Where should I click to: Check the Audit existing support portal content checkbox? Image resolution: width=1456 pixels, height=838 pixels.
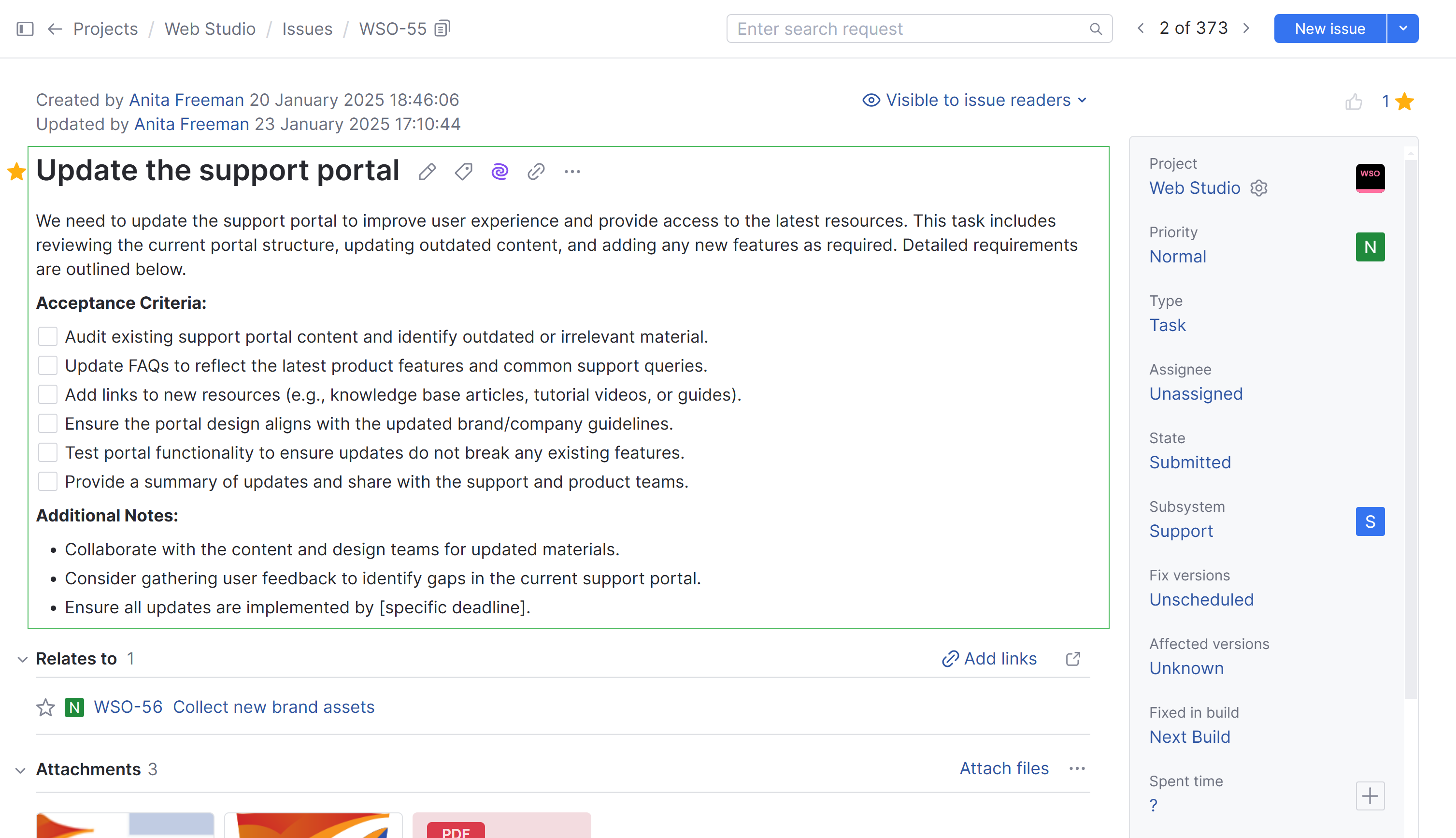48,336
